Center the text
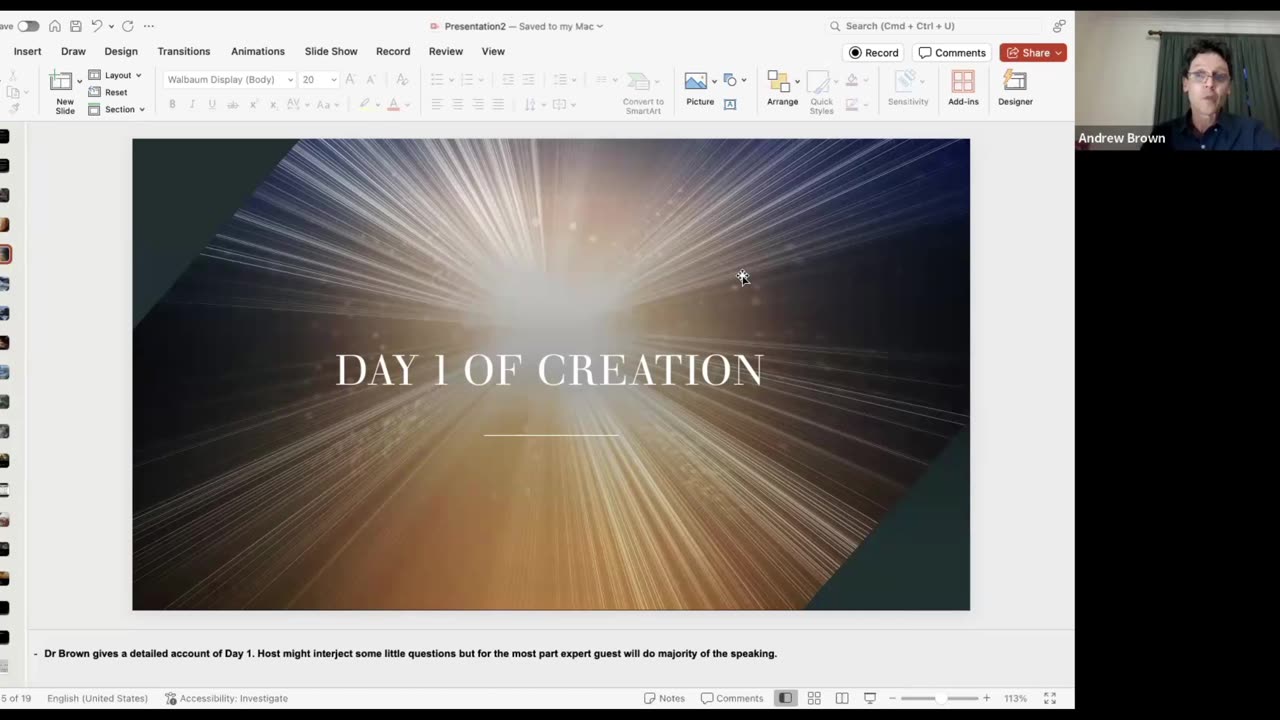Screen dimensions: 1280x720 click(x=457, y=104)
